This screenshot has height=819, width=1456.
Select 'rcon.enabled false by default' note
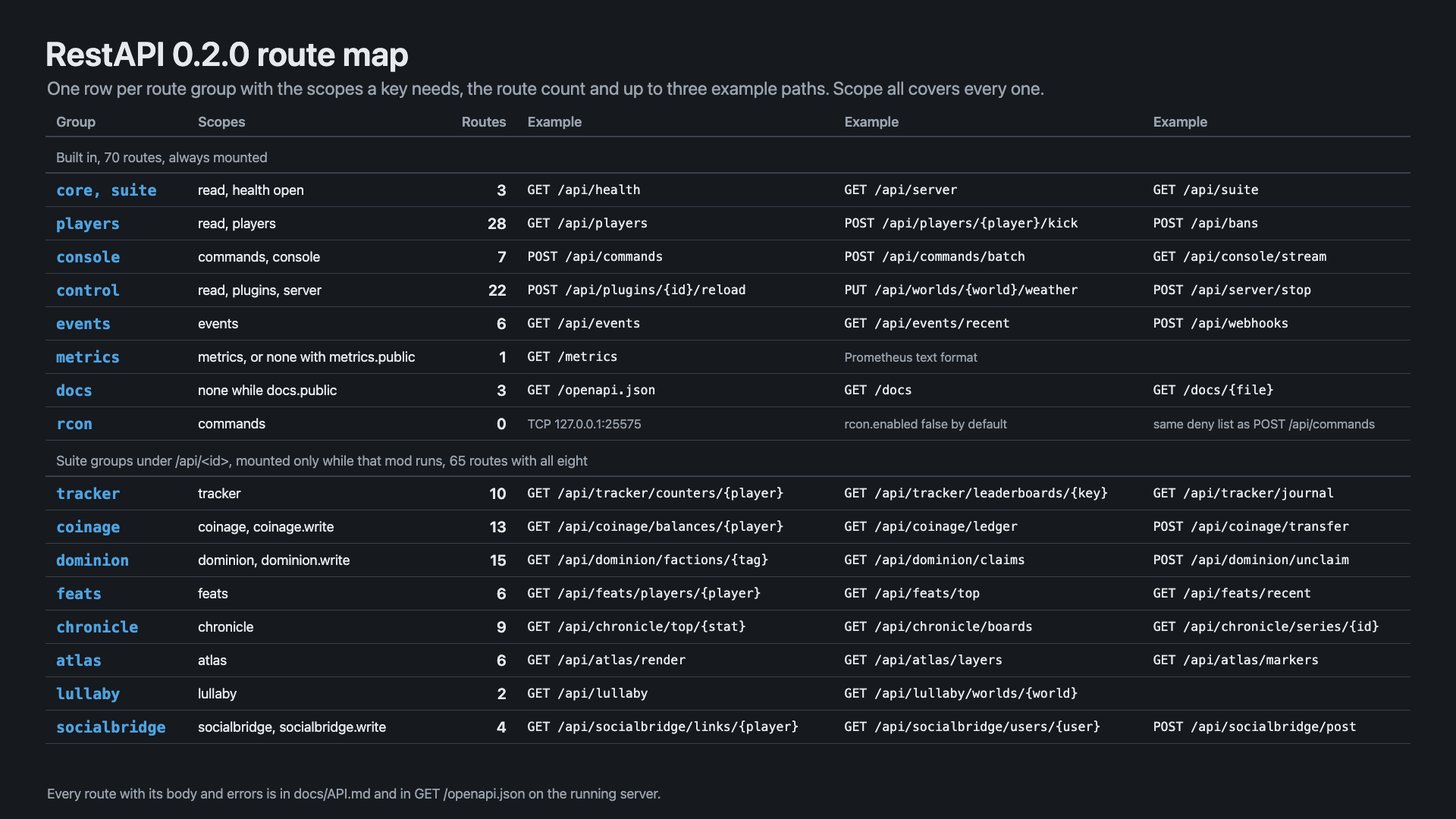926,424
